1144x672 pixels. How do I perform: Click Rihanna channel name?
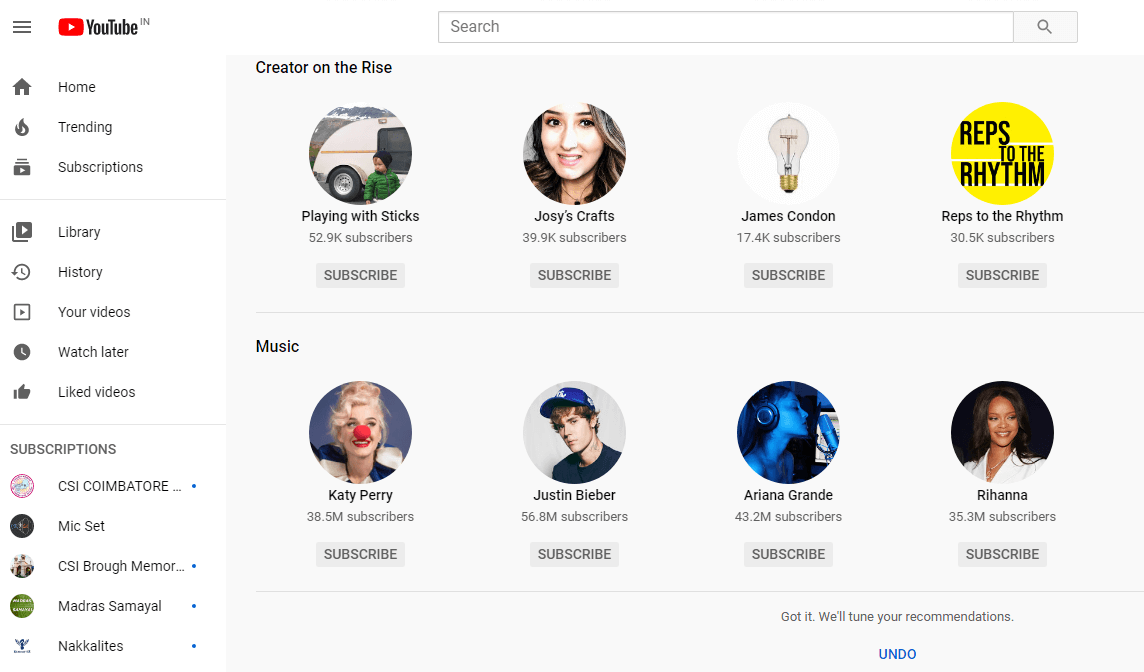pos(1002,495)
